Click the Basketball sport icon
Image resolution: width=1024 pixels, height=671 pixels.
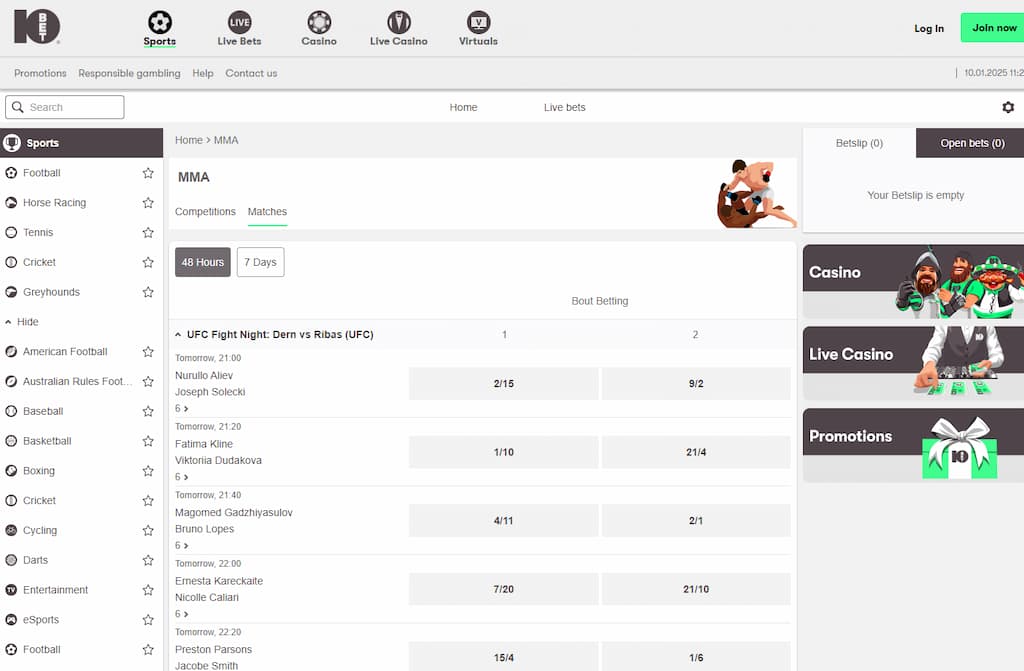point(11,441)
